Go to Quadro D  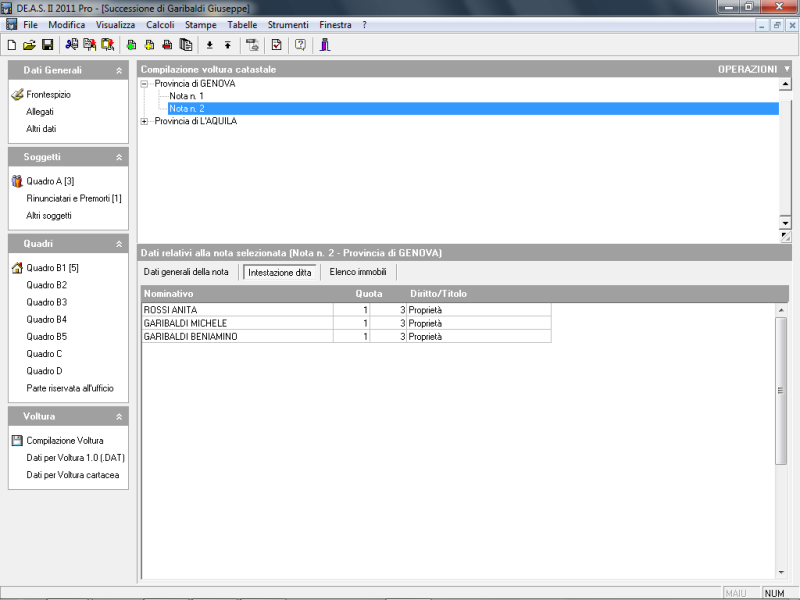44,371
